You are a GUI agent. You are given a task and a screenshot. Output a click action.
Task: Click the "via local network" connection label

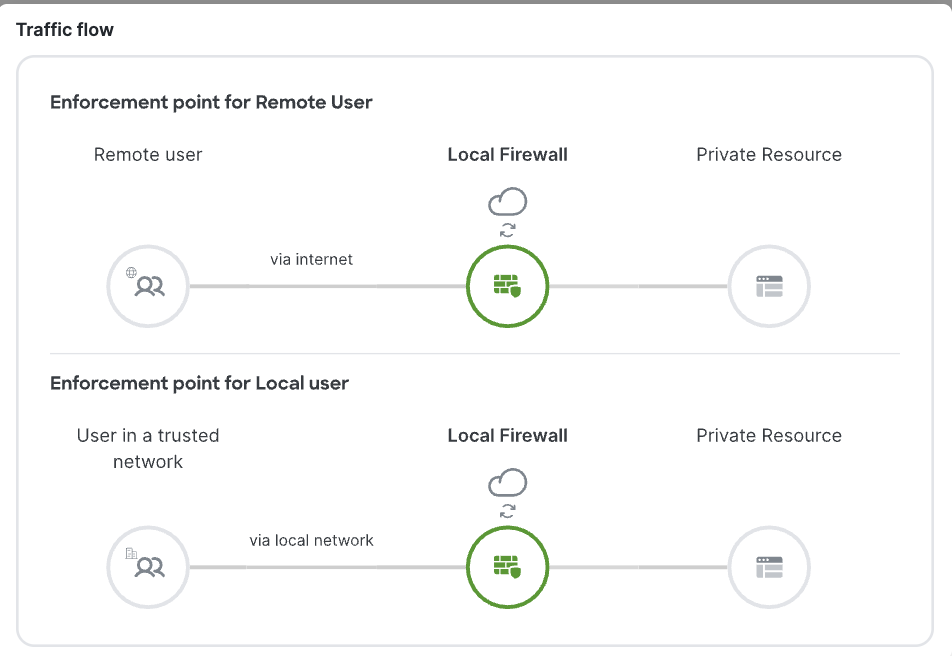coord(311,540)
